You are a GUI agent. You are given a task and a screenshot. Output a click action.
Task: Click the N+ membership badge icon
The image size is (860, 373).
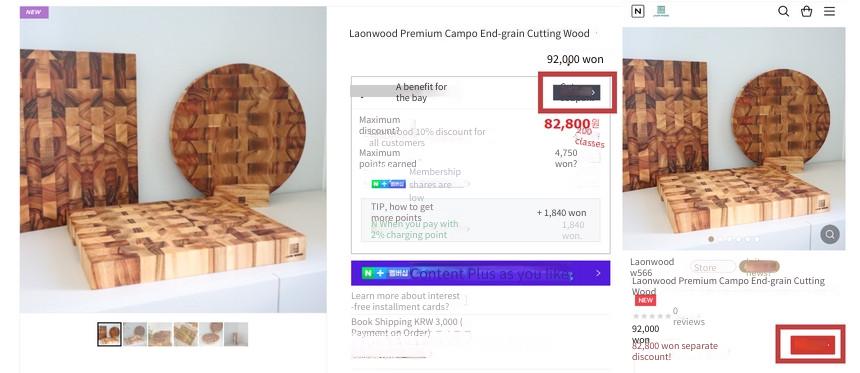coord(388,184)
